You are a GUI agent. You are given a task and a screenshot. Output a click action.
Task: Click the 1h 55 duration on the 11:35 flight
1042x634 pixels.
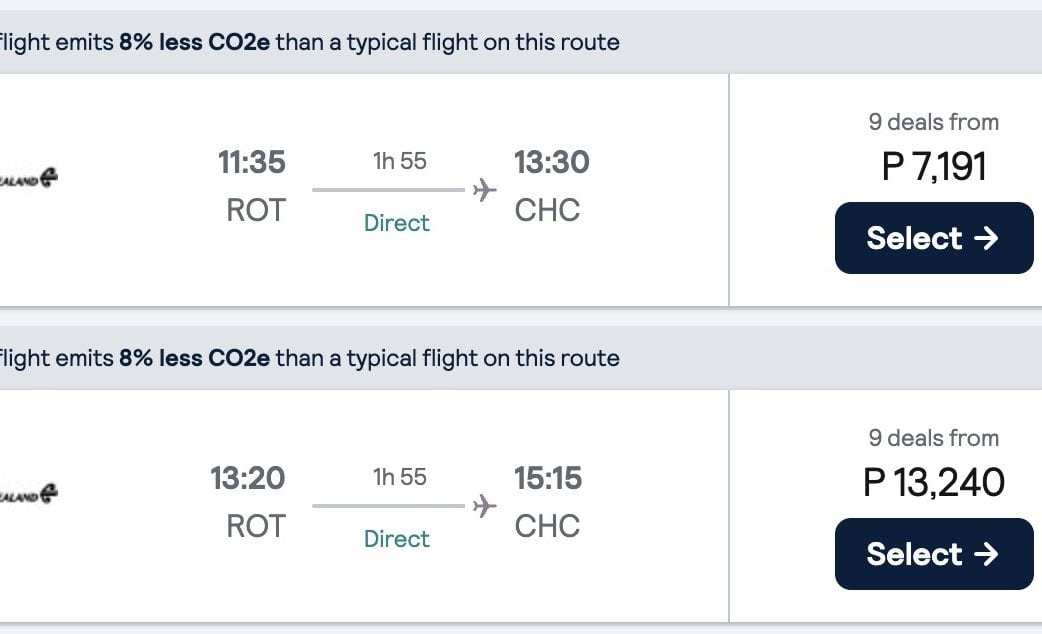click(400, 161)
